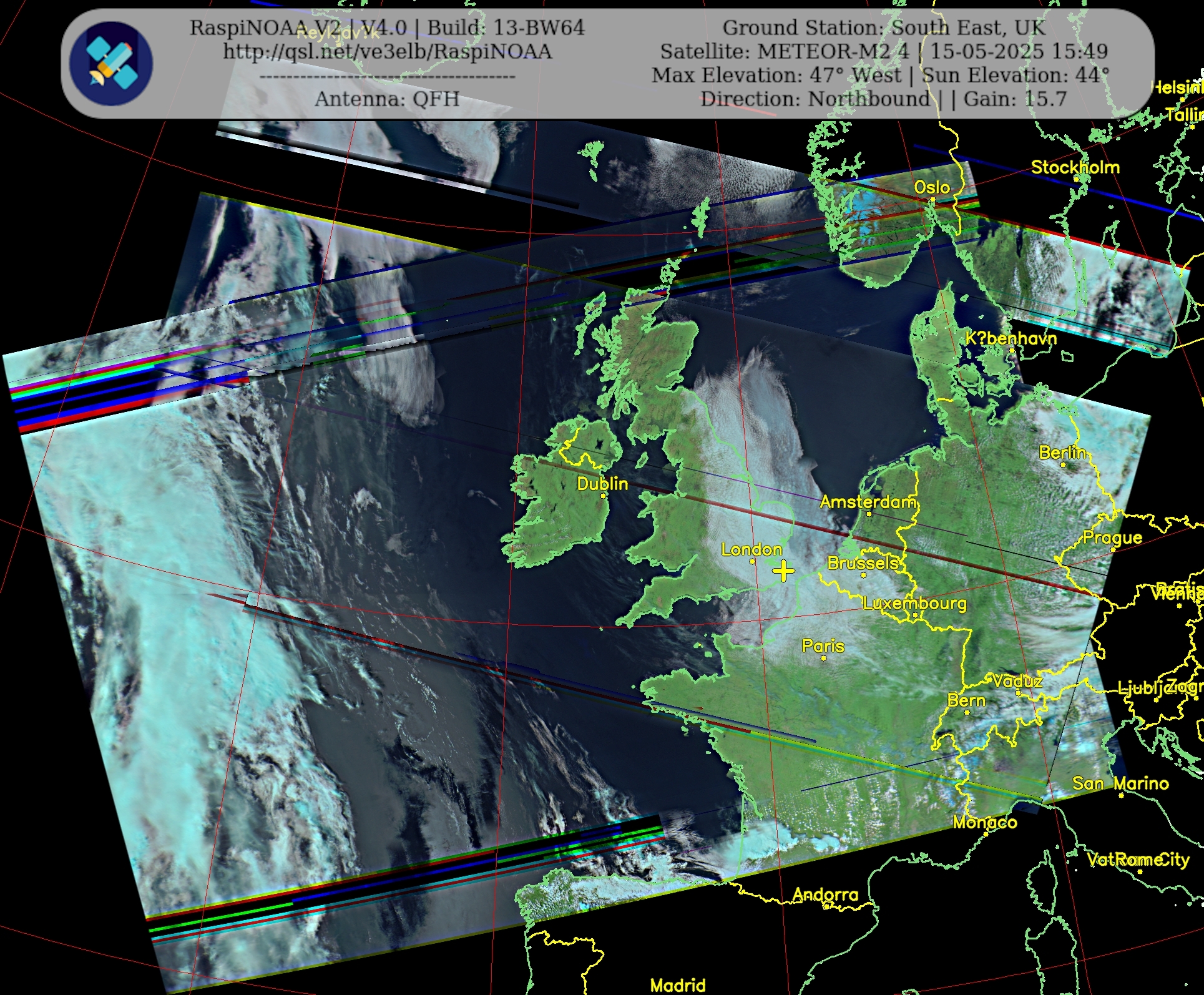Click the K?benhavn city label
Screen dimensions: 1204x995
[1011, 338]
